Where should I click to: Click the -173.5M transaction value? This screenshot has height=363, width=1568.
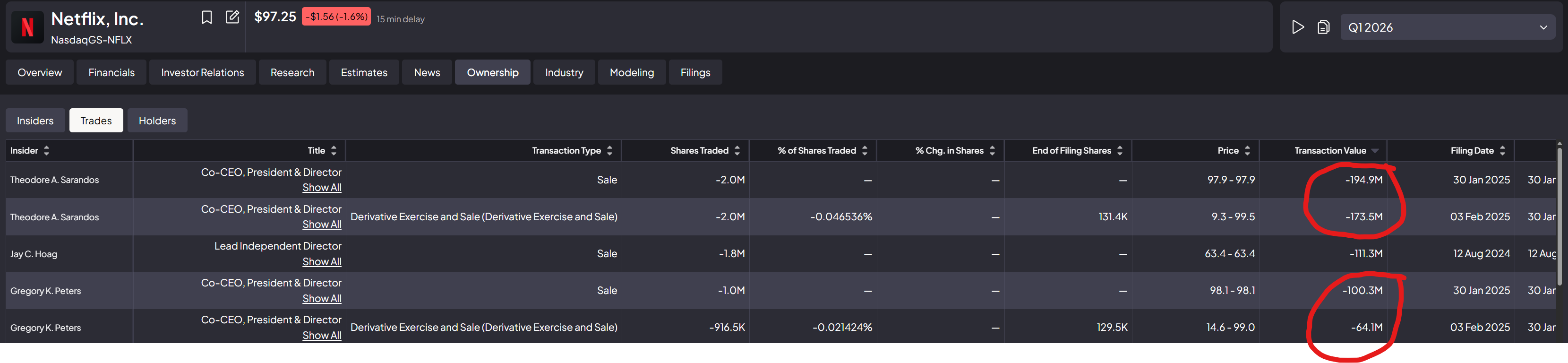pyautogui.click(x=1363, y=217)
